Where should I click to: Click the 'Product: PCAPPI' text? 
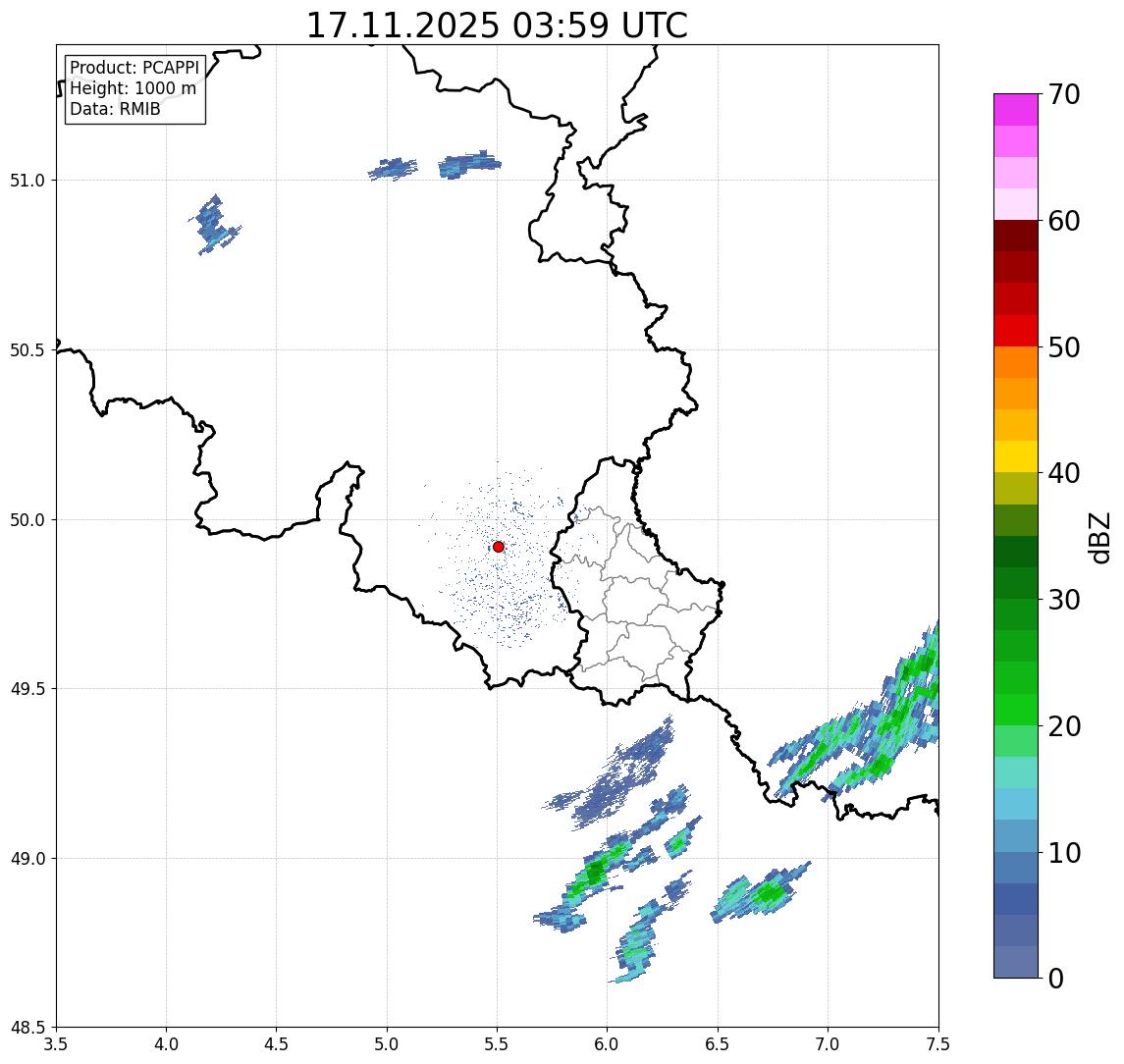coord(134,68)
